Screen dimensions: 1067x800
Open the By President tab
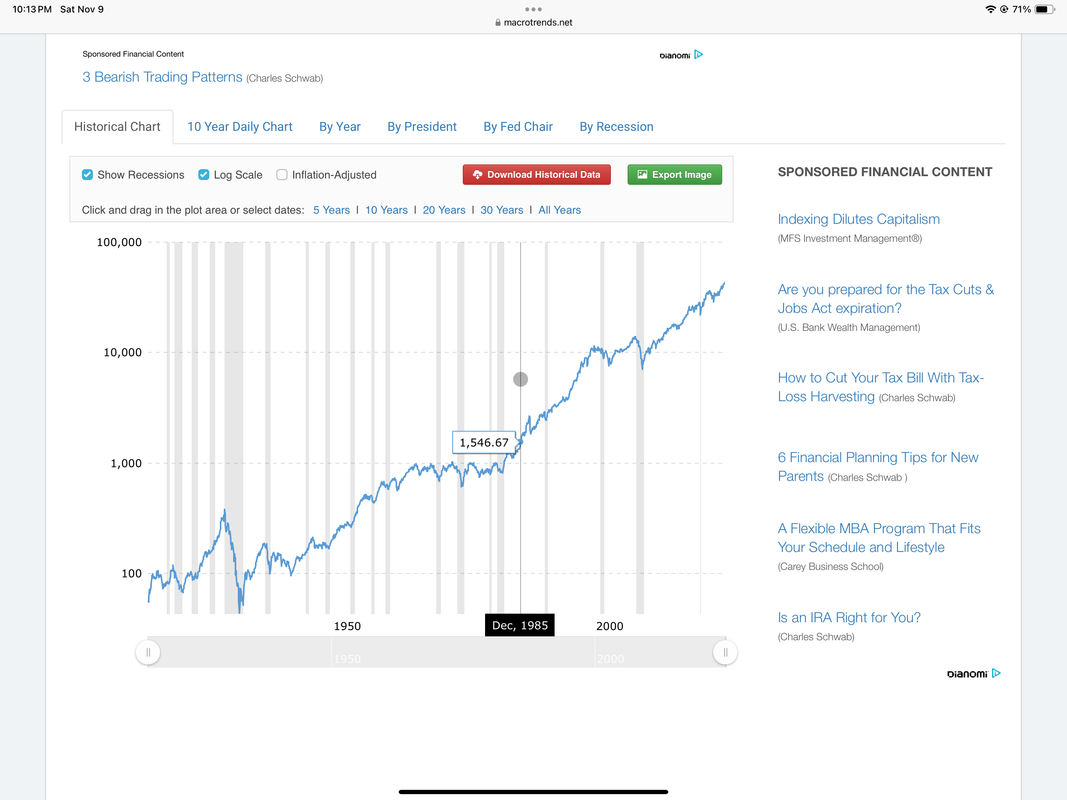pyautogui.click(x=422, y=127)
